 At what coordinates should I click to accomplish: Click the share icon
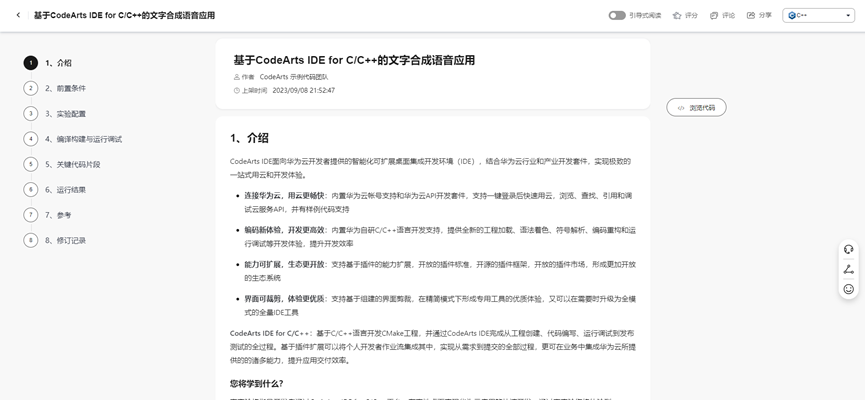[751, 15]
